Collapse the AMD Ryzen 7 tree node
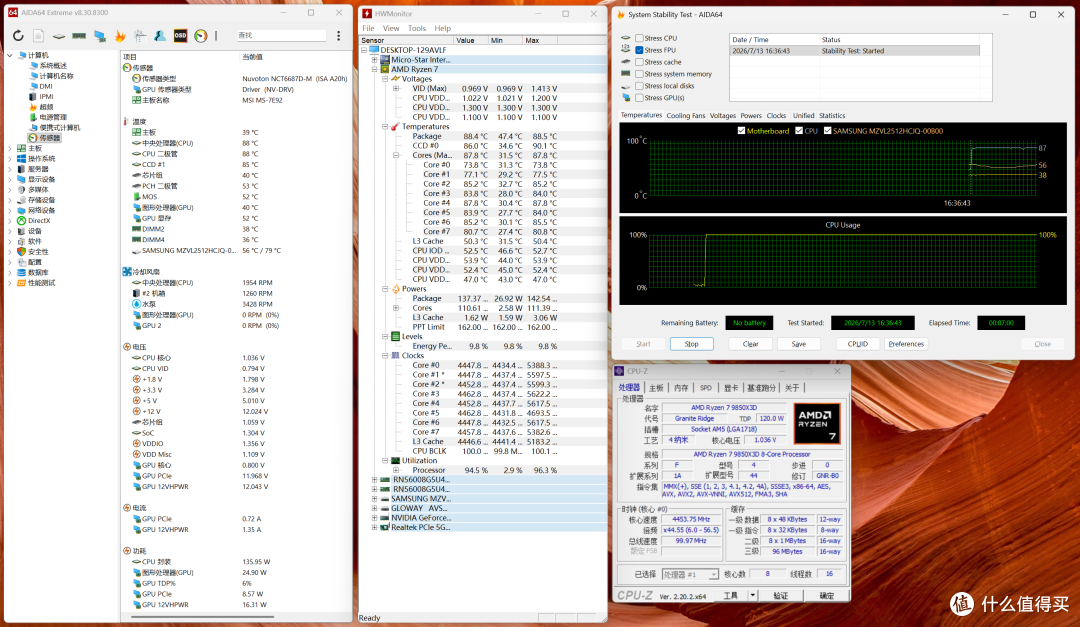Image resolution: width=1080 pixels, height=627 pixels. 375,70
